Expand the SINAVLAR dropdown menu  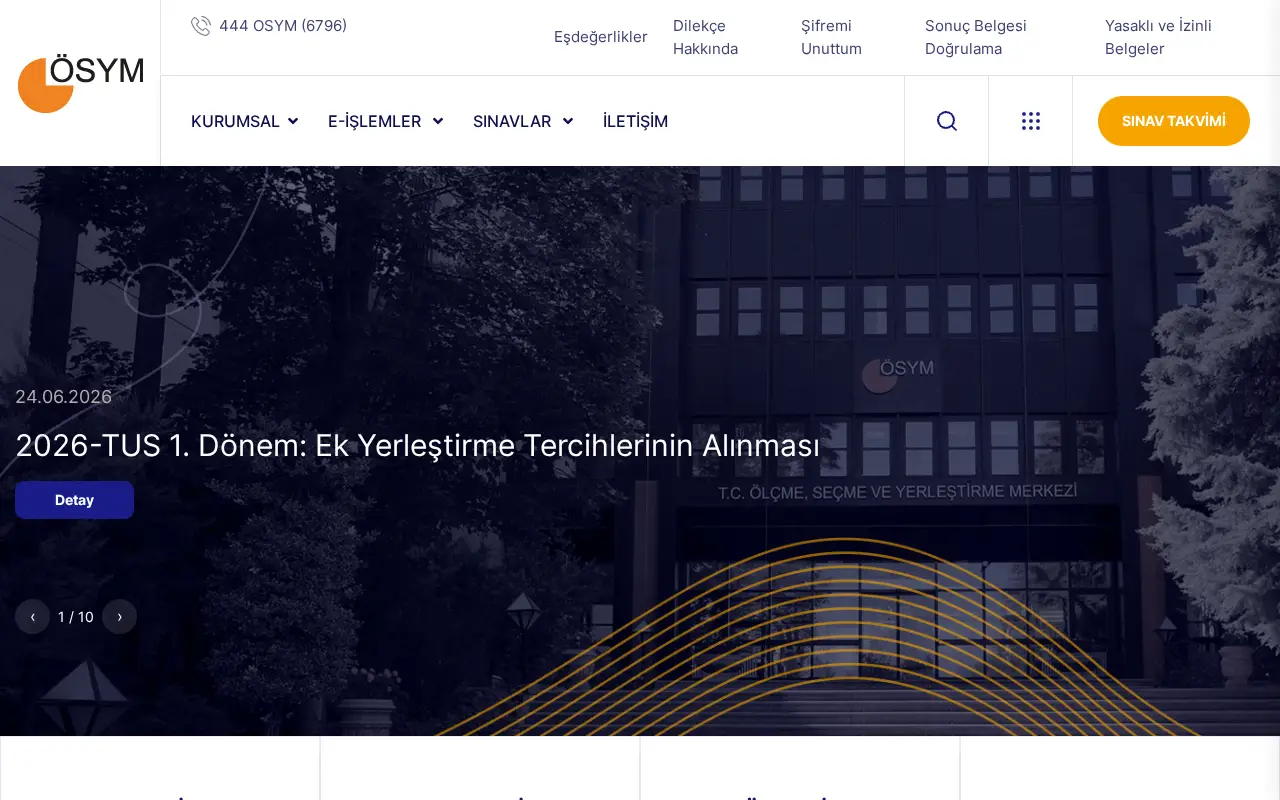coord(523,121)
